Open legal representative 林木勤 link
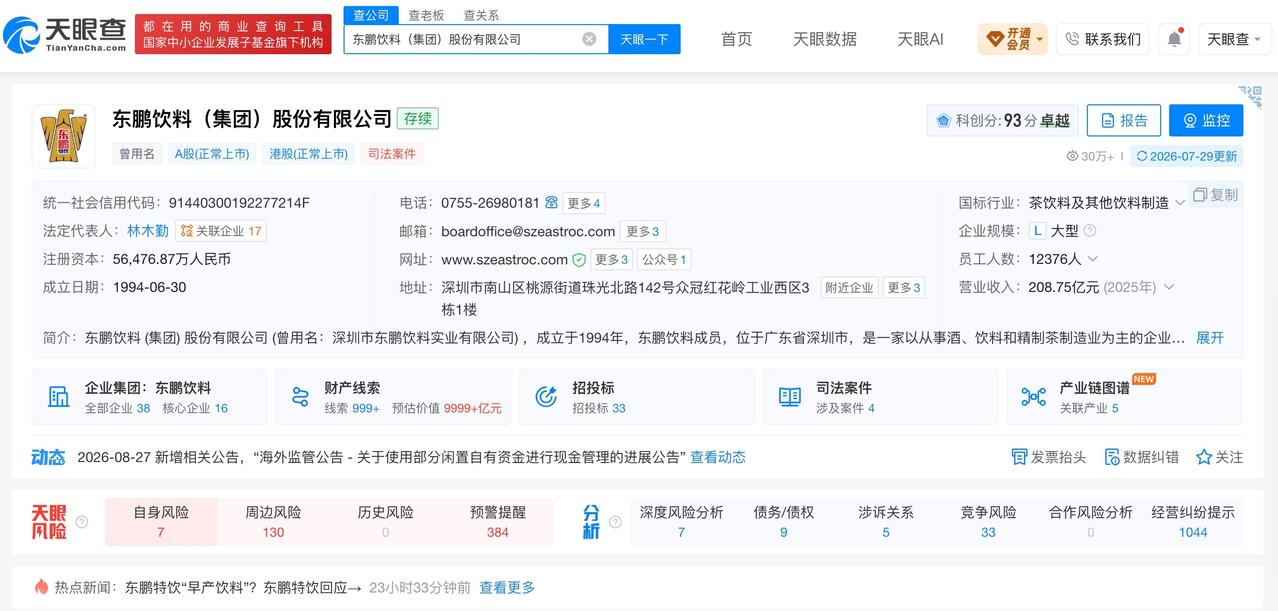 point(148,231)
